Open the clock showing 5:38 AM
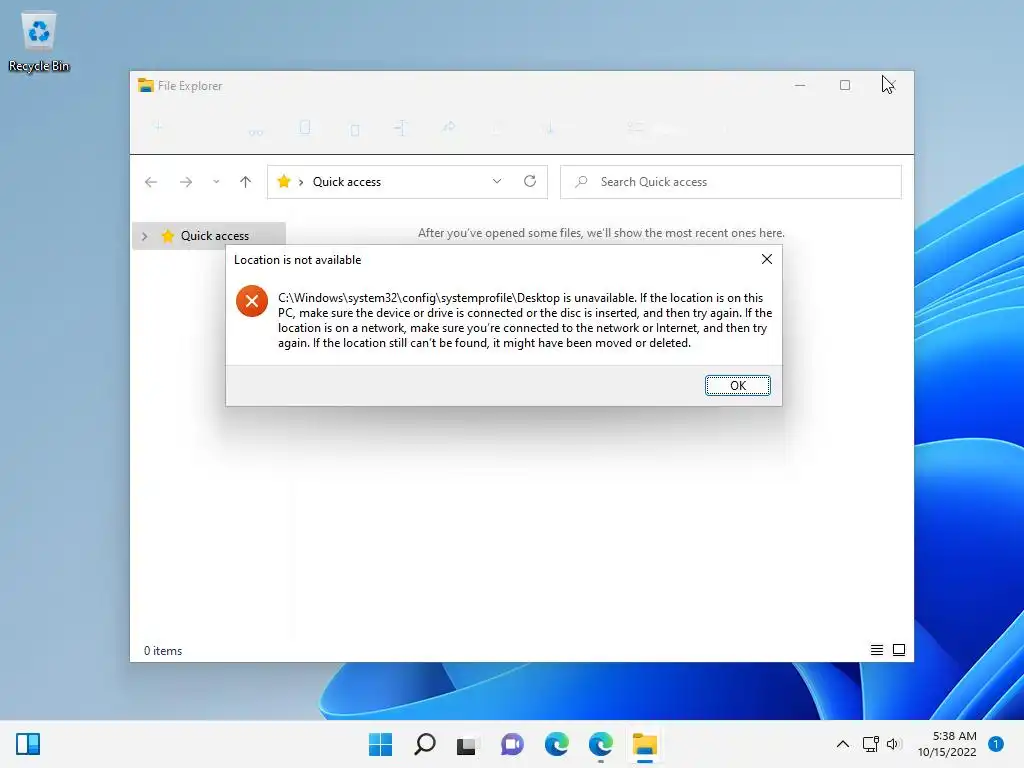 [947, 744]
